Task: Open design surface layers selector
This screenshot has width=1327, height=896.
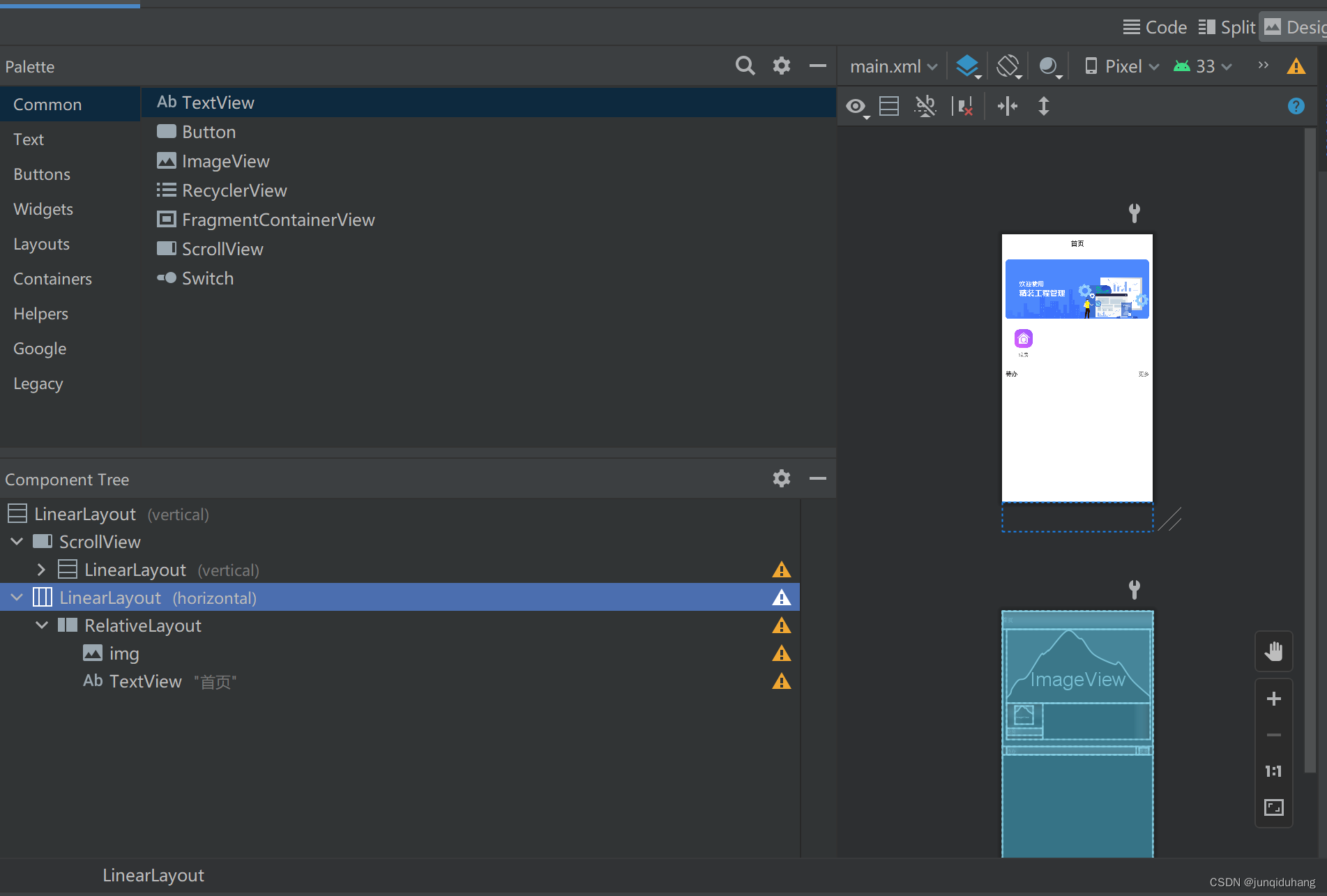Action: coord(968,66)
